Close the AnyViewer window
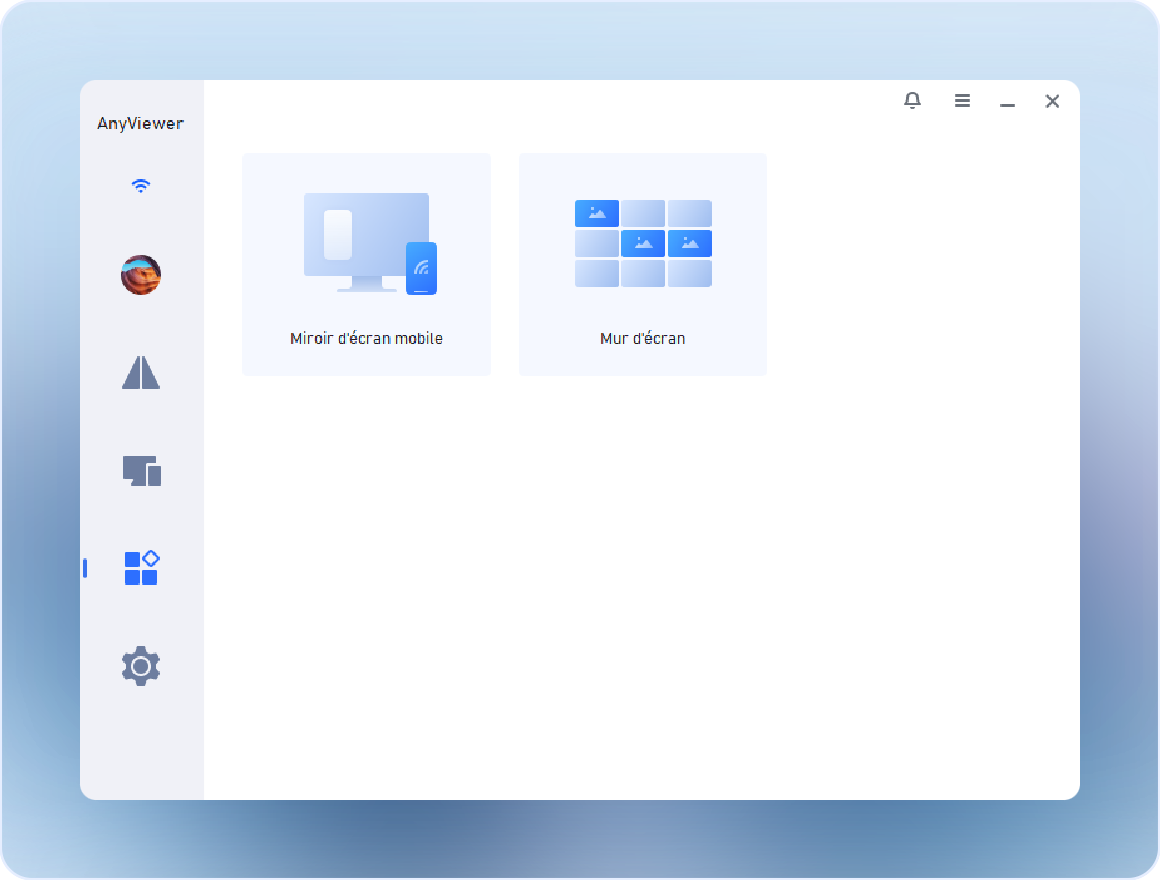 tap(1052, 101)
